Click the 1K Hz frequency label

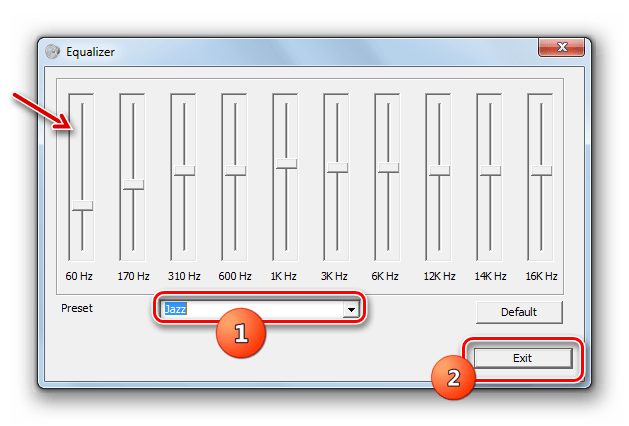(285, 275)
